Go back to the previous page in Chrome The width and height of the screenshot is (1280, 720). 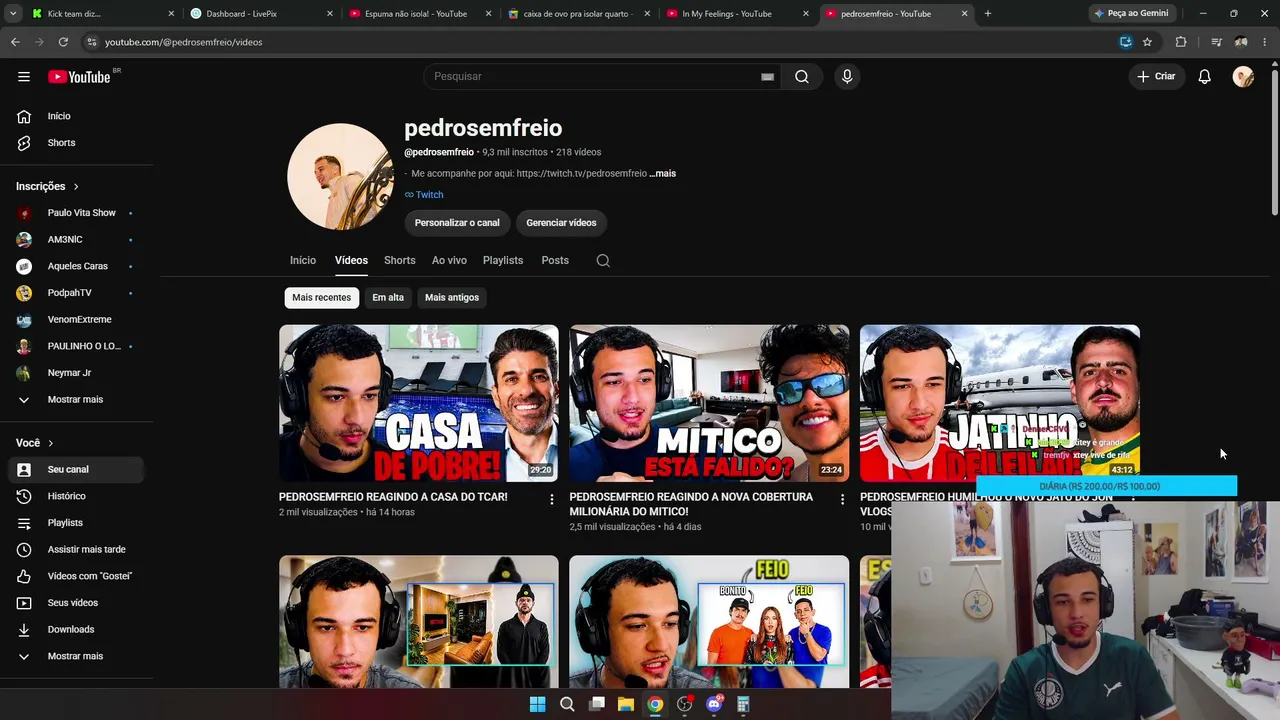15,42
